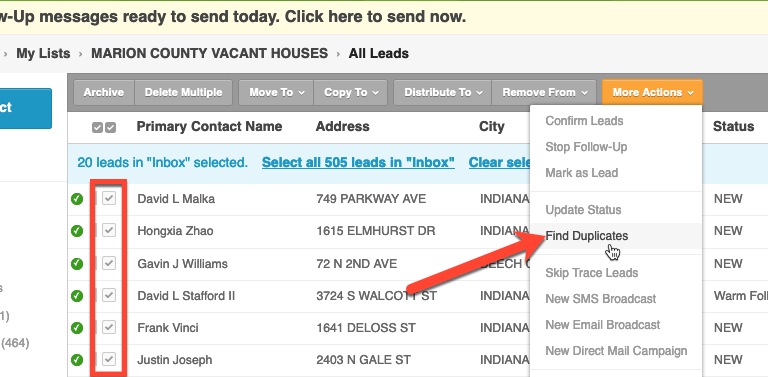Click green check icon beside David L Malka
This screenshot has height=377, width=768.
click(77, 199)
